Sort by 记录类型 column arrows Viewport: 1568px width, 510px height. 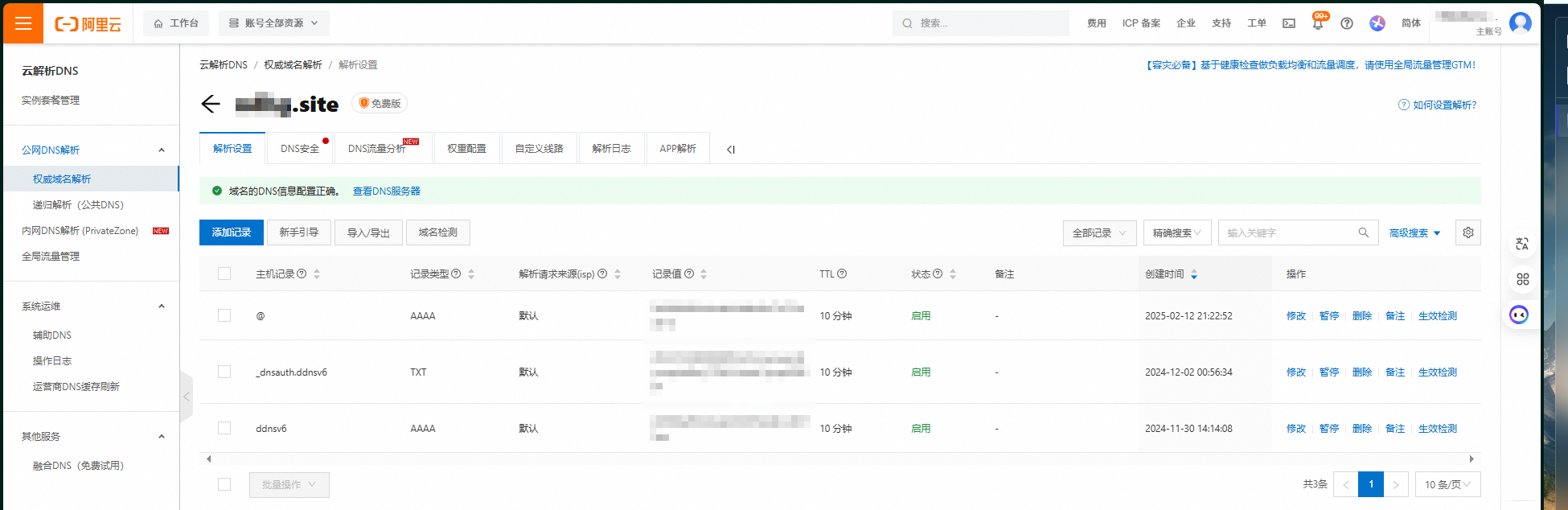point(471,274)
